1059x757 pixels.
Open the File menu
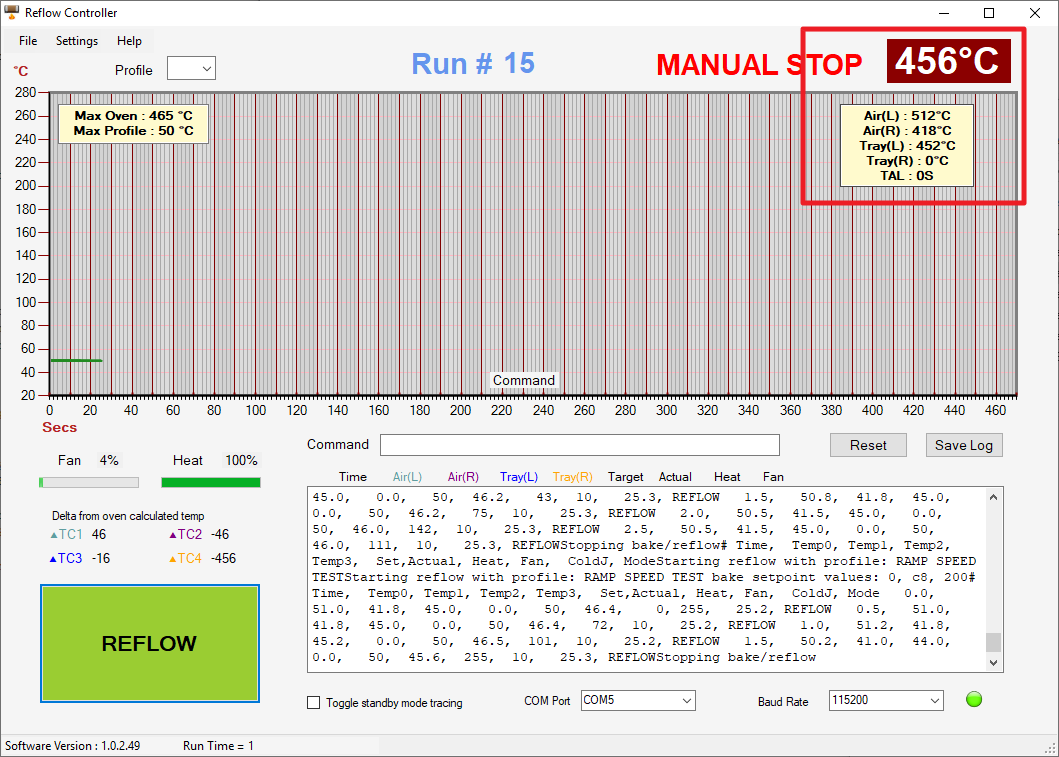tap(27, 41)
